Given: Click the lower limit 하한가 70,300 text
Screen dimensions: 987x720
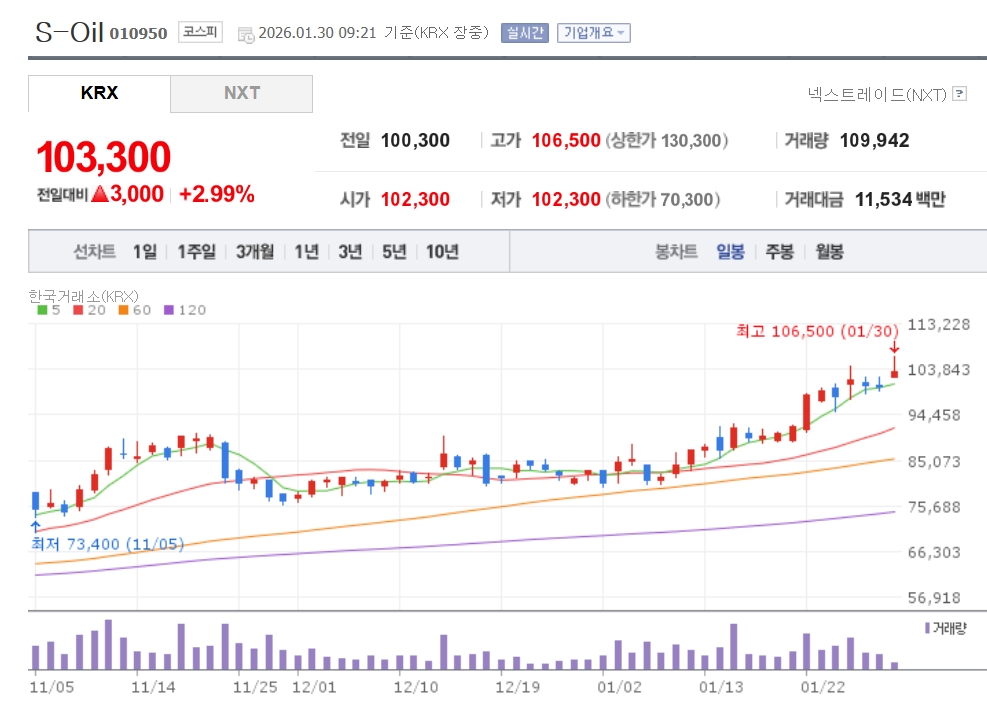Looking at the screenshot, I should 663,200.
